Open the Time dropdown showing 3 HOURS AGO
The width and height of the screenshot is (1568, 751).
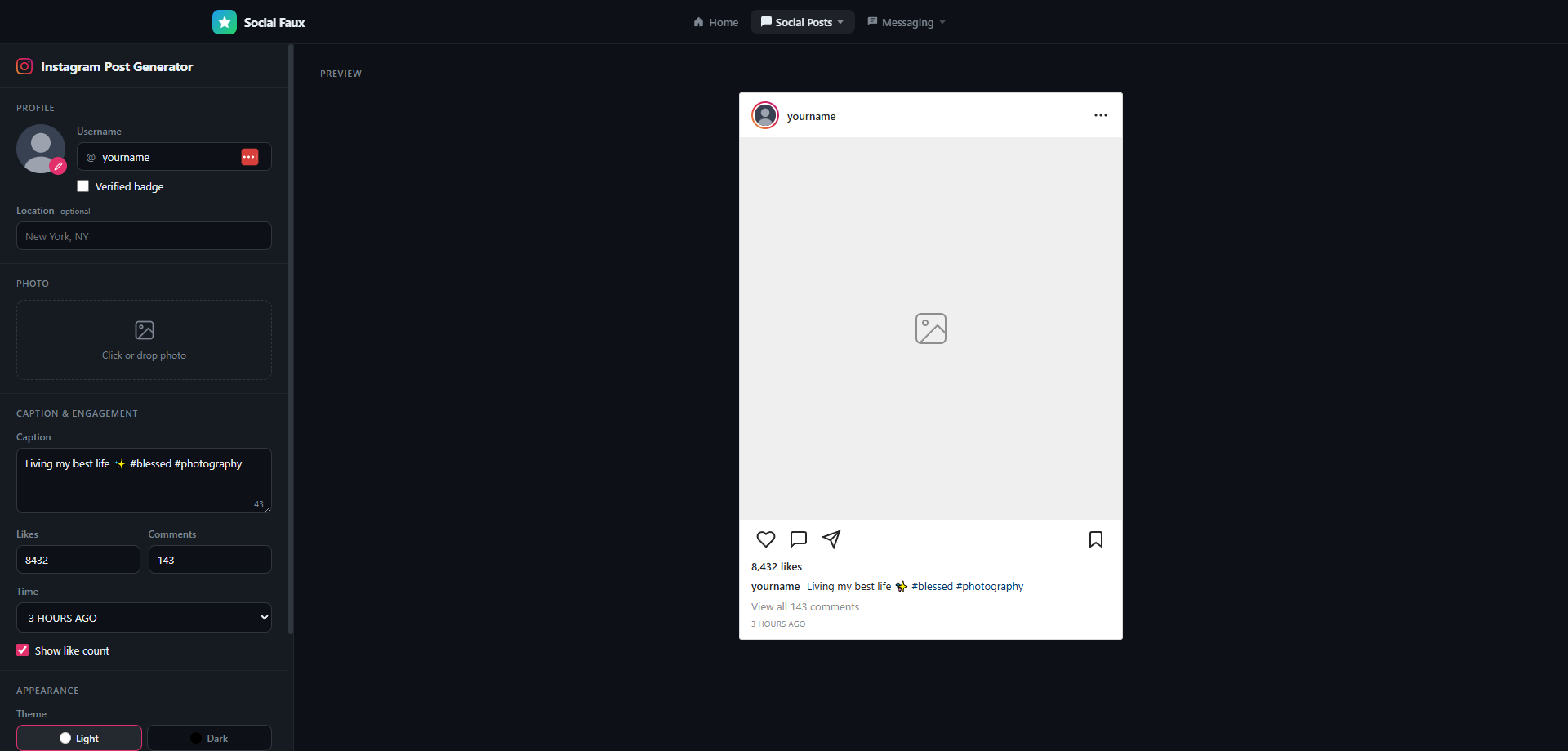(x=144, y=618)
